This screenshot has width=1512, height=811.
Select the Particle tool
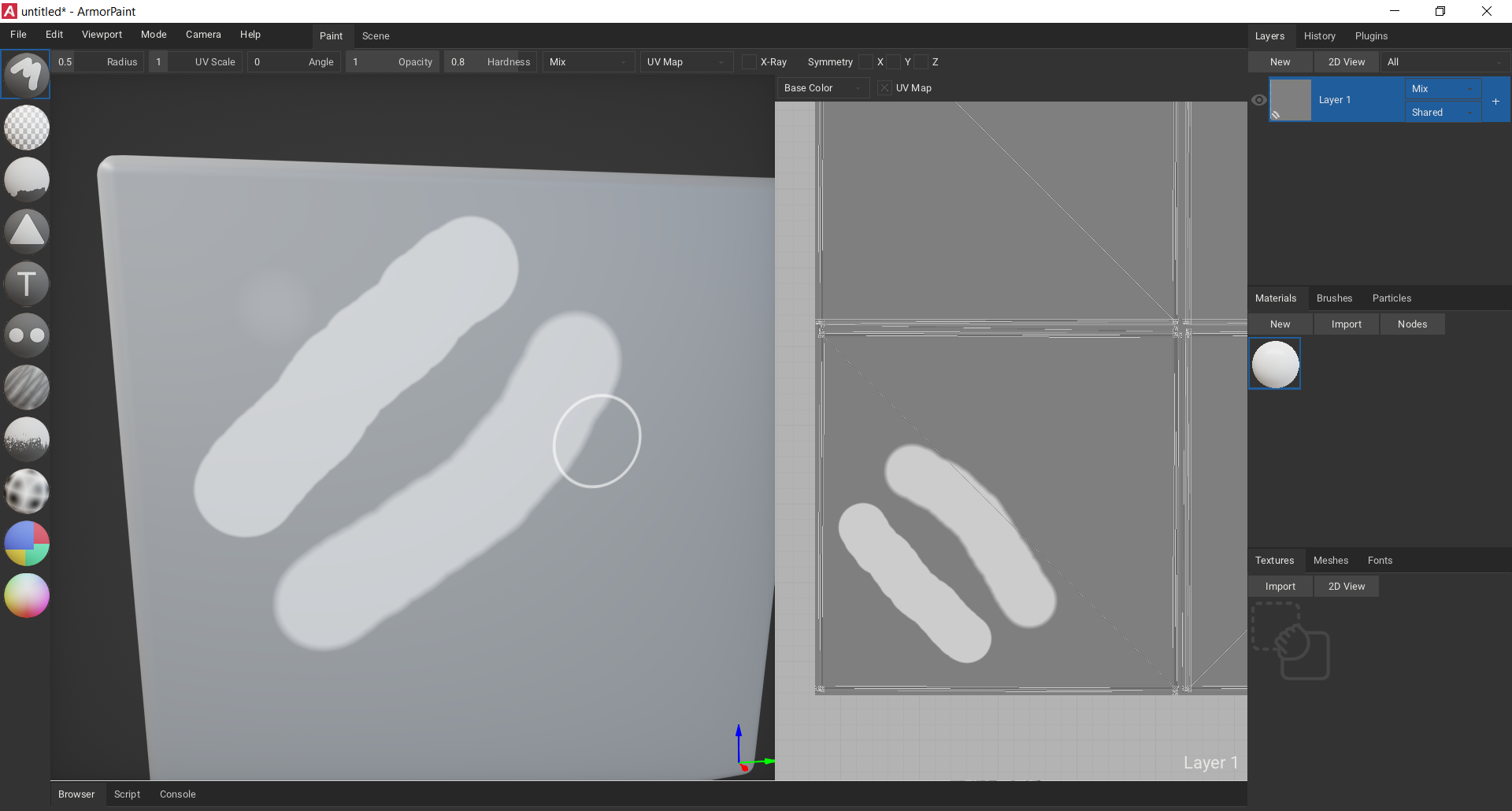(x=26, y=439)
